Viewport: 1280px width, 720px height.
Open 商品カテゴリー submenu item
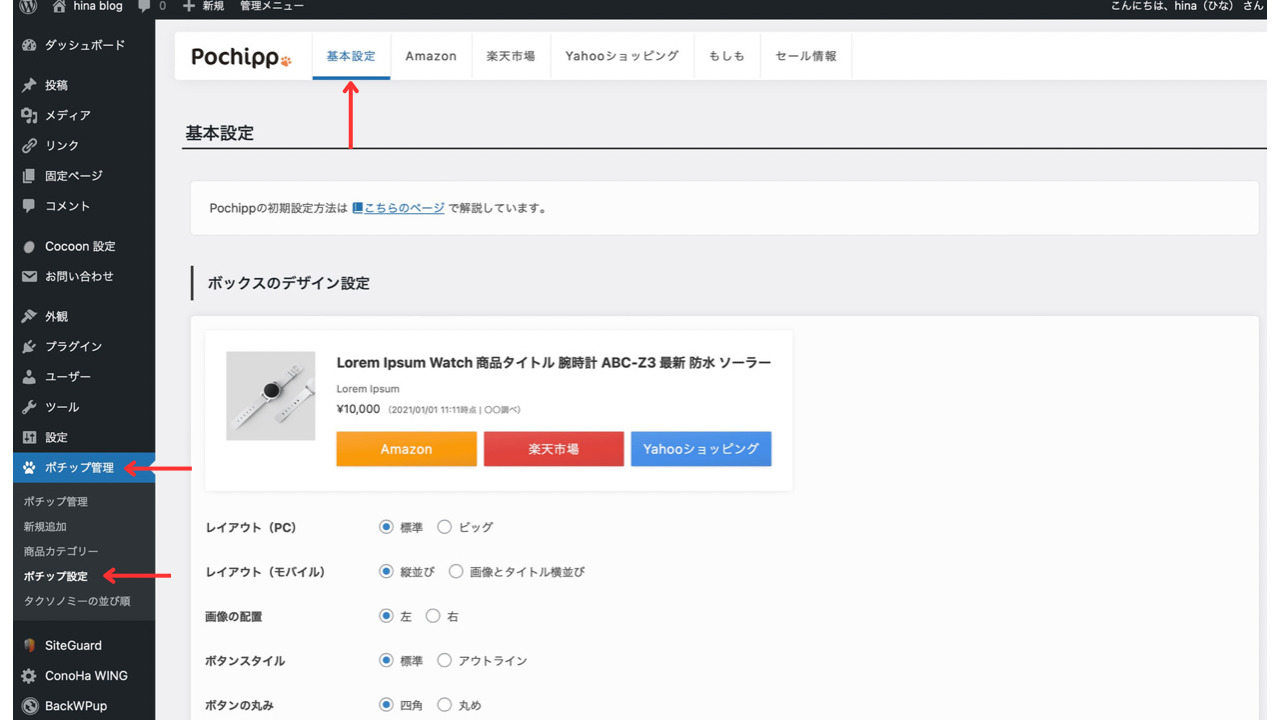coord(61,551)
